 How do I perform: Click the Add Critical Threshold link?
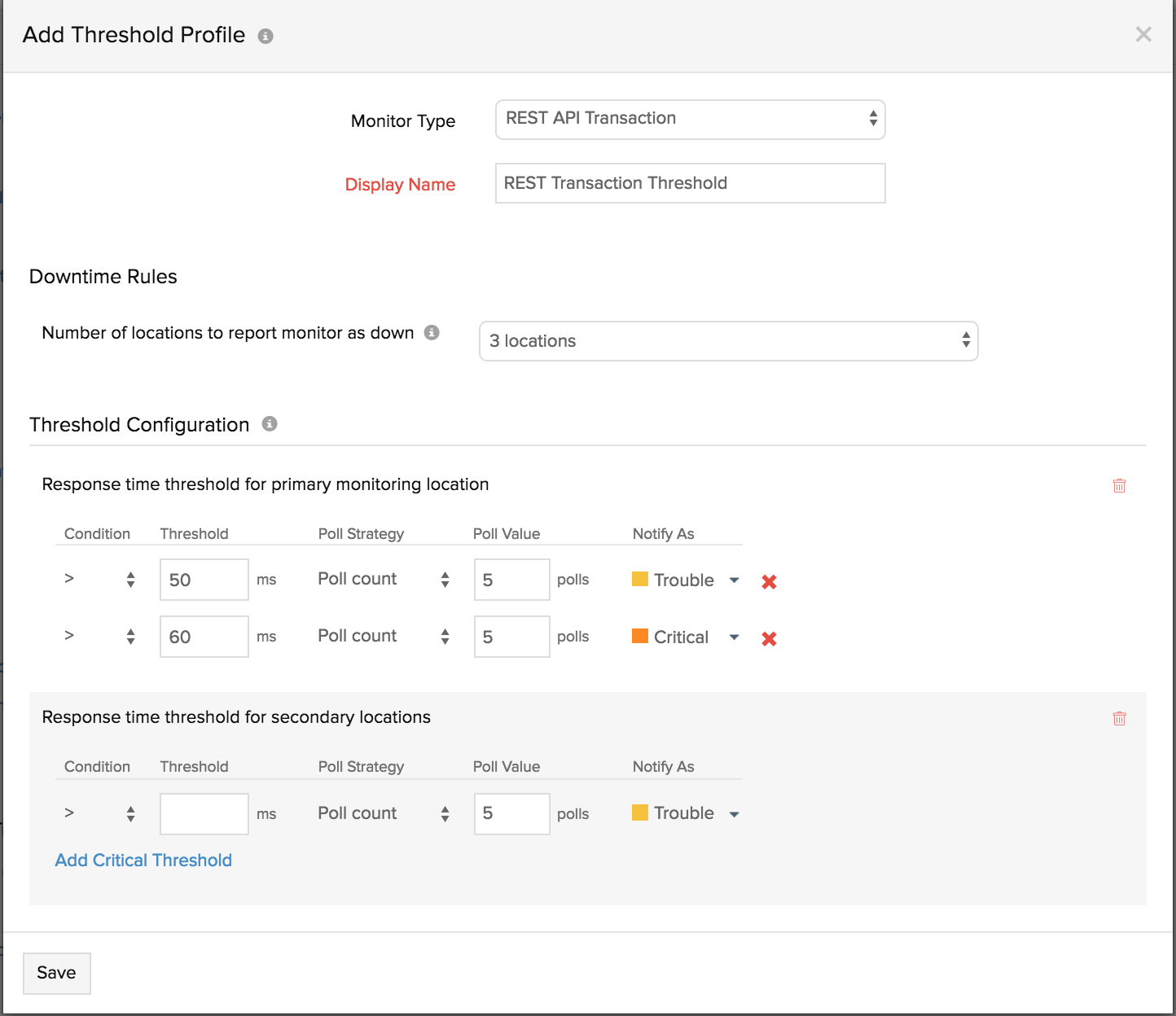tap(143, 860)
